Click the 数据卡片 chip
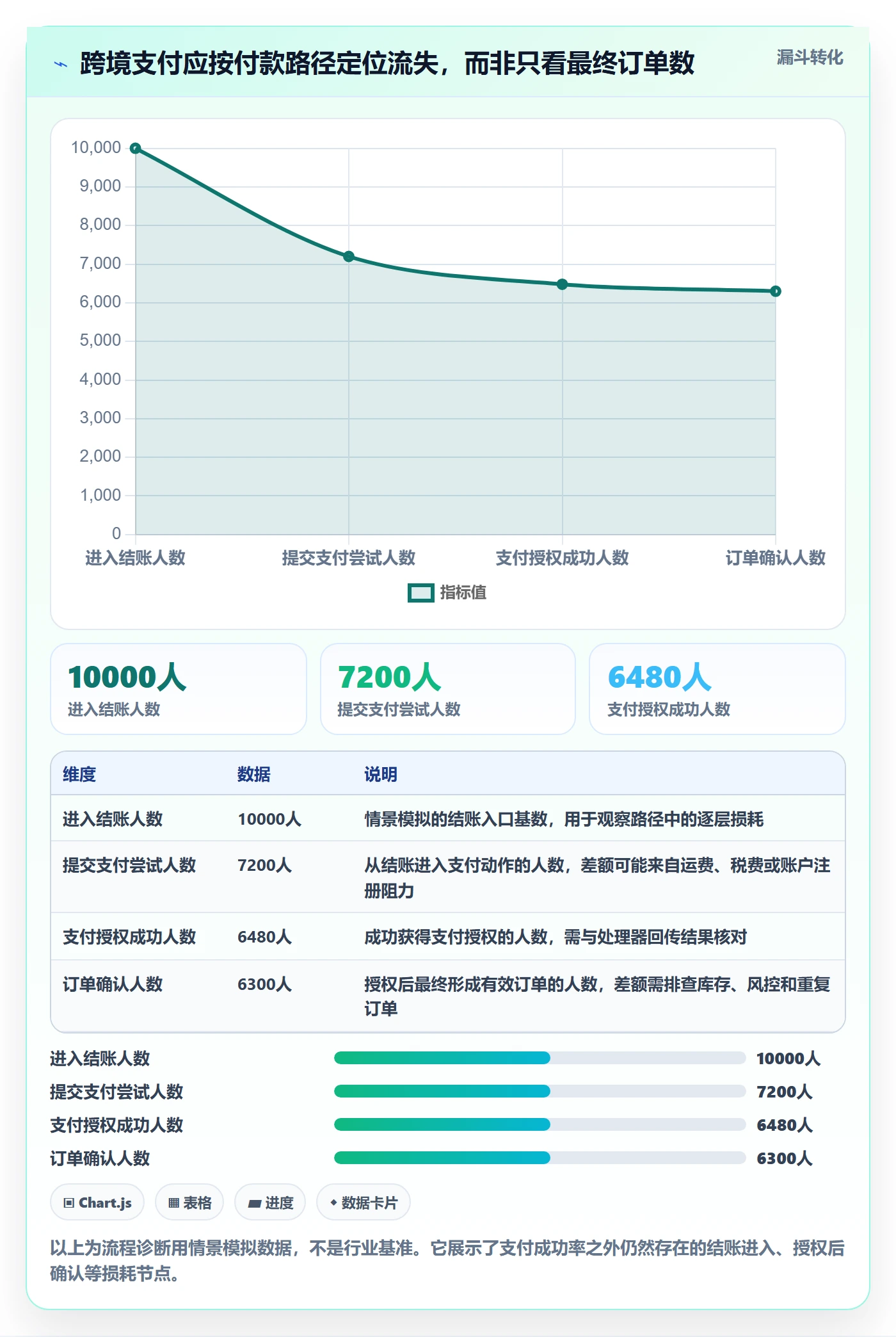This screenshot has height=1337, width=896. [x=364, y=1203]
